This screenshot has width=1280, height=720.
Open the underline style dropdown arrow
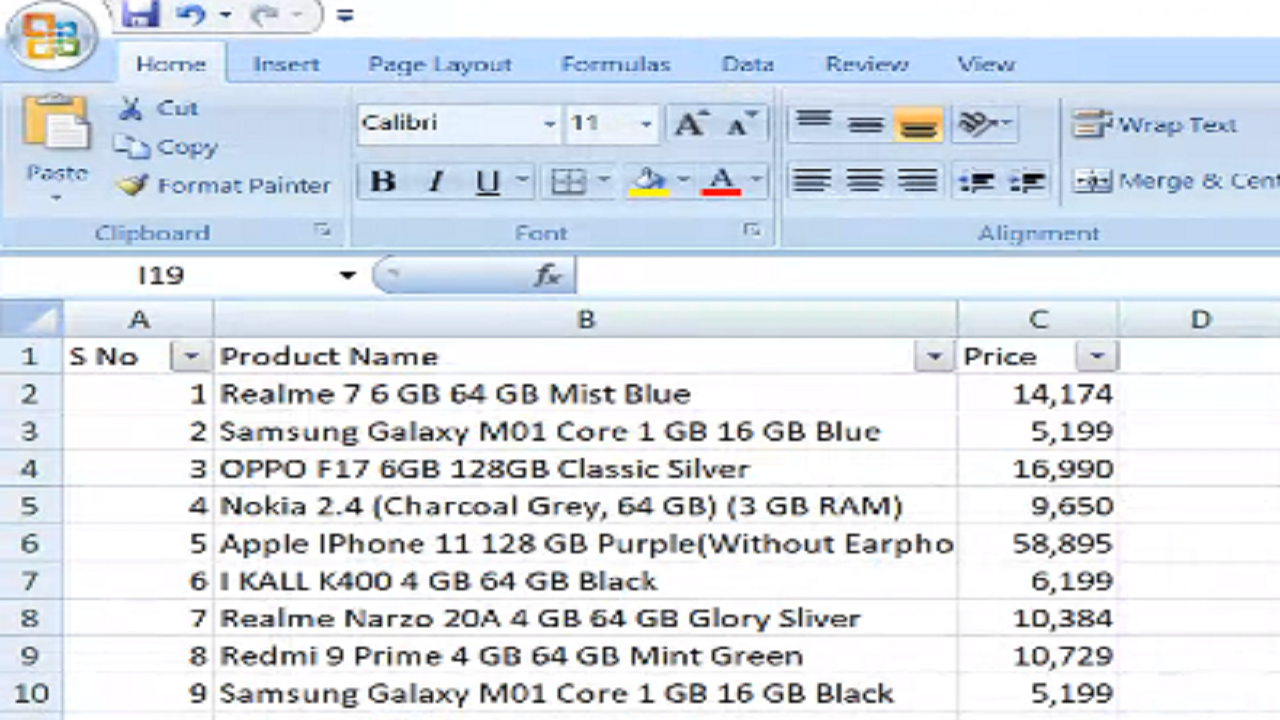tap(522, 182)
